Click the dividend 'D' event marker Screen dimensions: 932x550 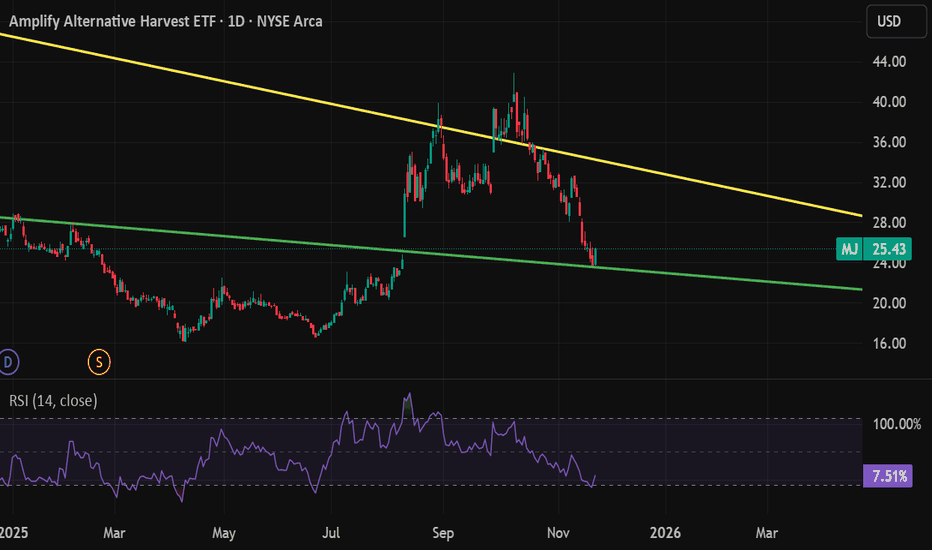click(x=9, y=360)
